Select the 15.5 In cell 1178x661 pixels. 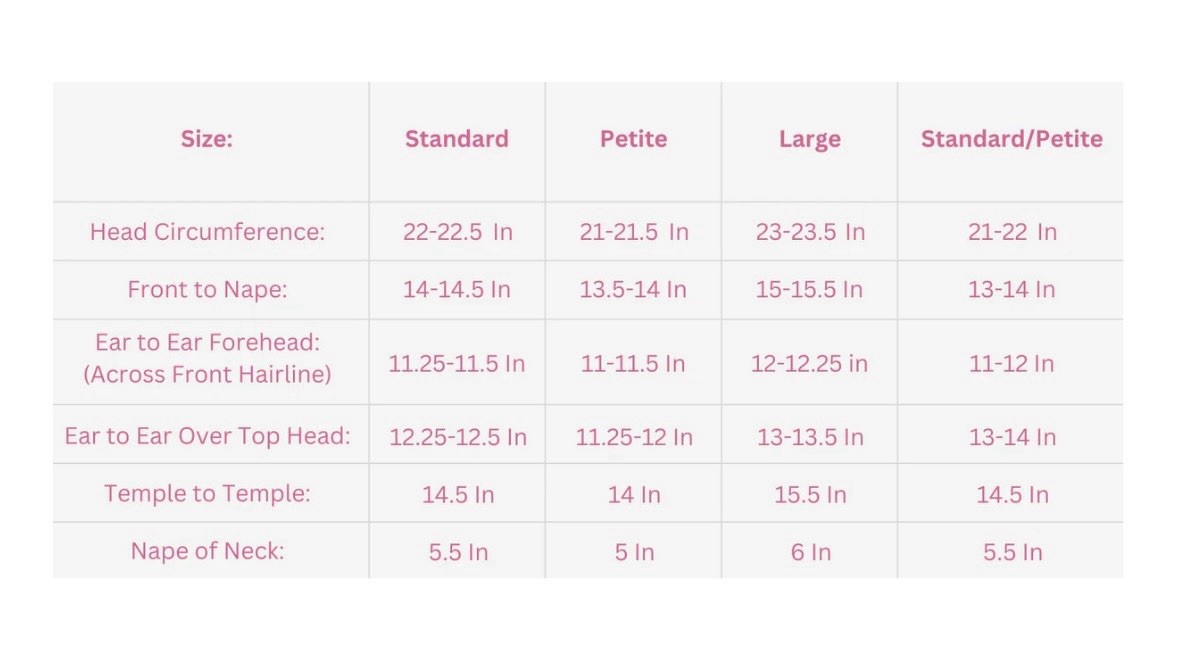point(810,495)
